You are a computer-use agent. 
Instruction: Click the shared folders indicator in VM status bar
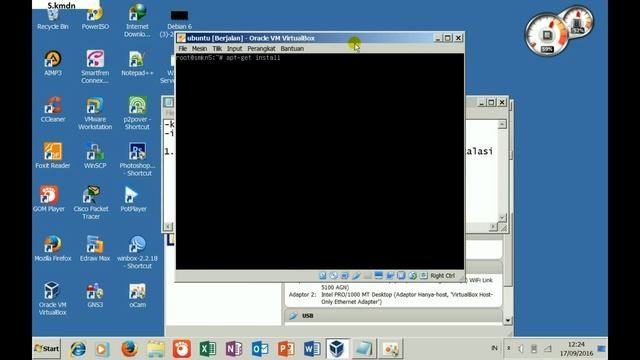point(367,276)
